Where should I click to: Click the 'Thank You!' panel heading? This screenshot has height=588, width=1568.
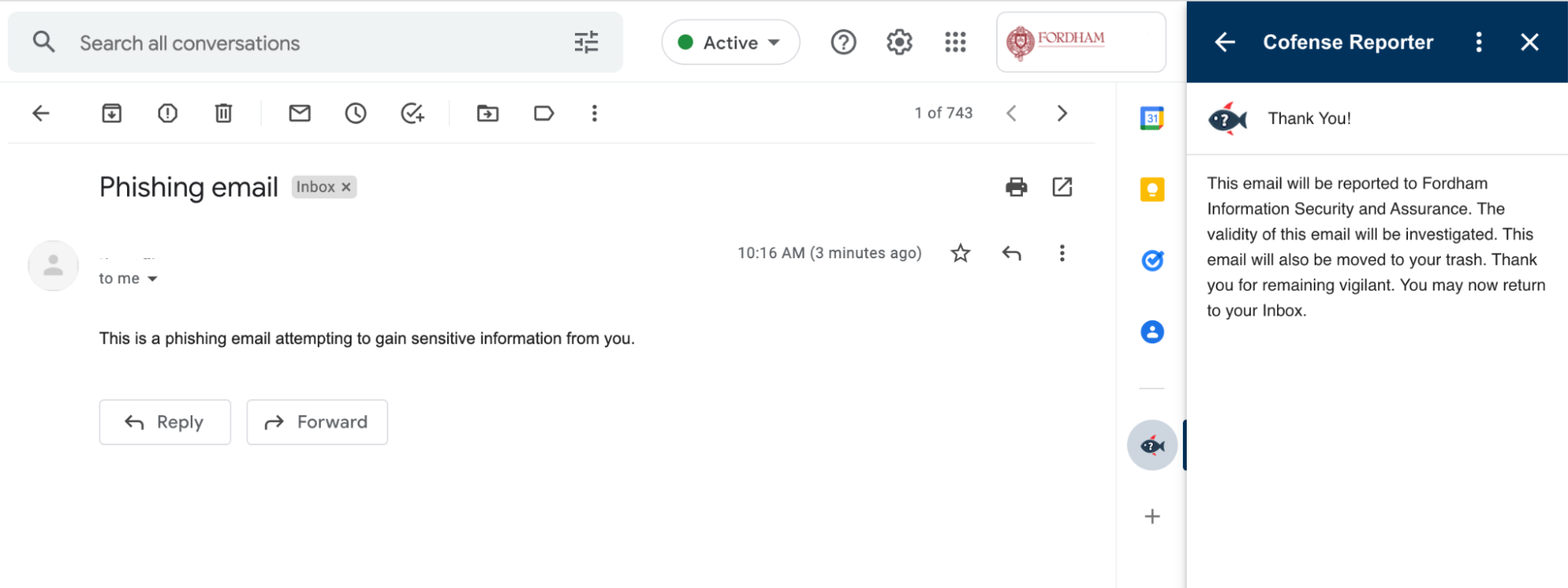pos(1309,119)
